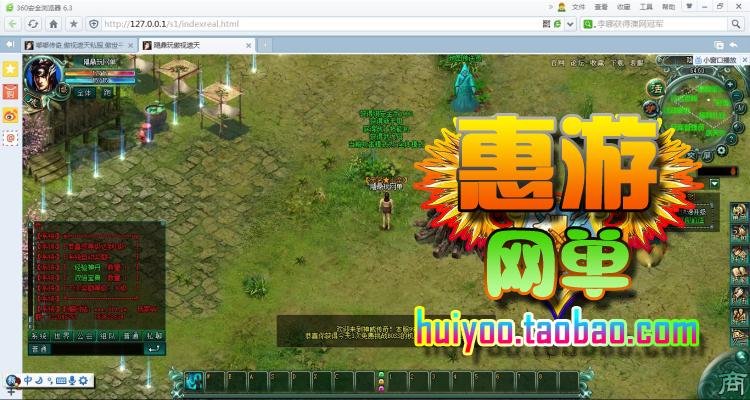This screenshot has height=400, width=750.
Task: Select the 公会 chat channel tab
Action: [x=86, y=336]
